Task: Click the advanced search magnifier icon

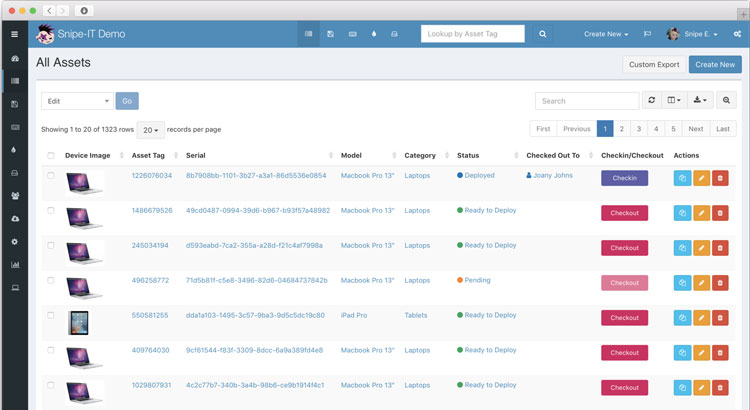Action: [727, 101]
